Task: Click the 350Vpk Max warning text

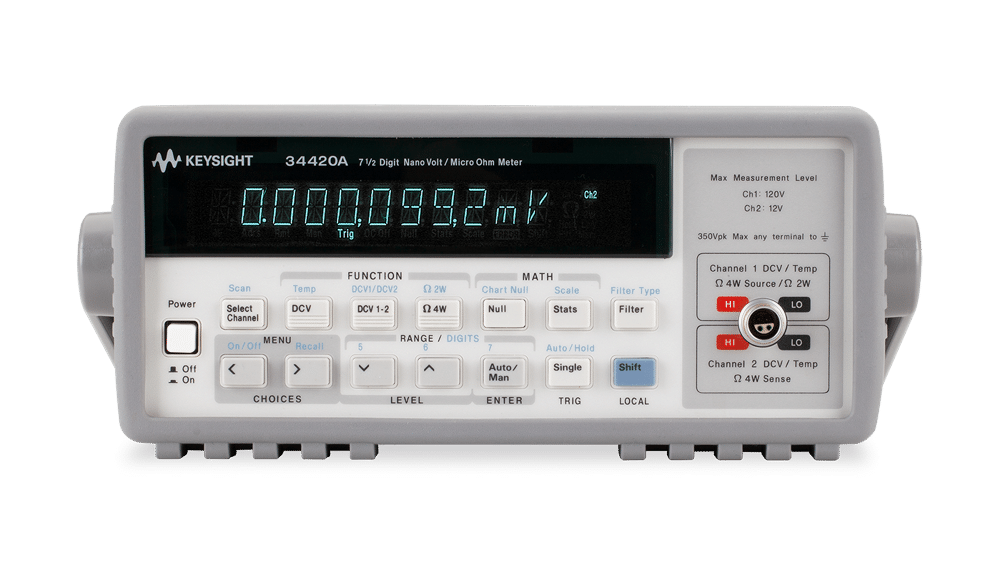Action: point(757,237)
